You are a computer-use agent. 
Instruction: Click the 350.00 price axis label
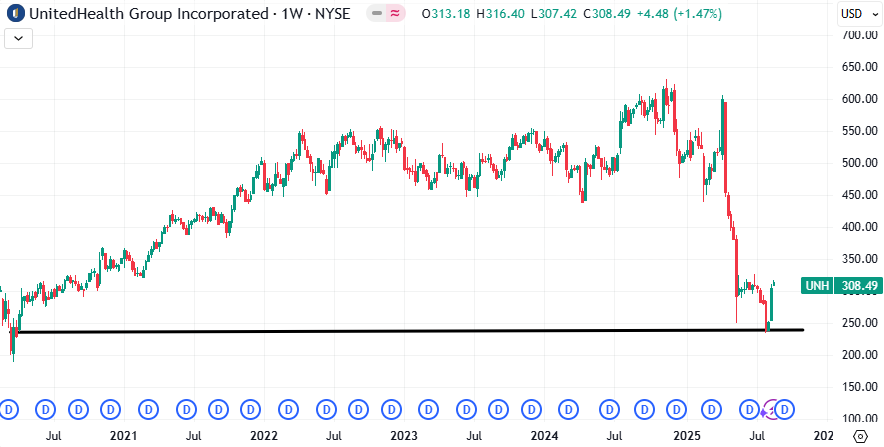tap(860, 259)
